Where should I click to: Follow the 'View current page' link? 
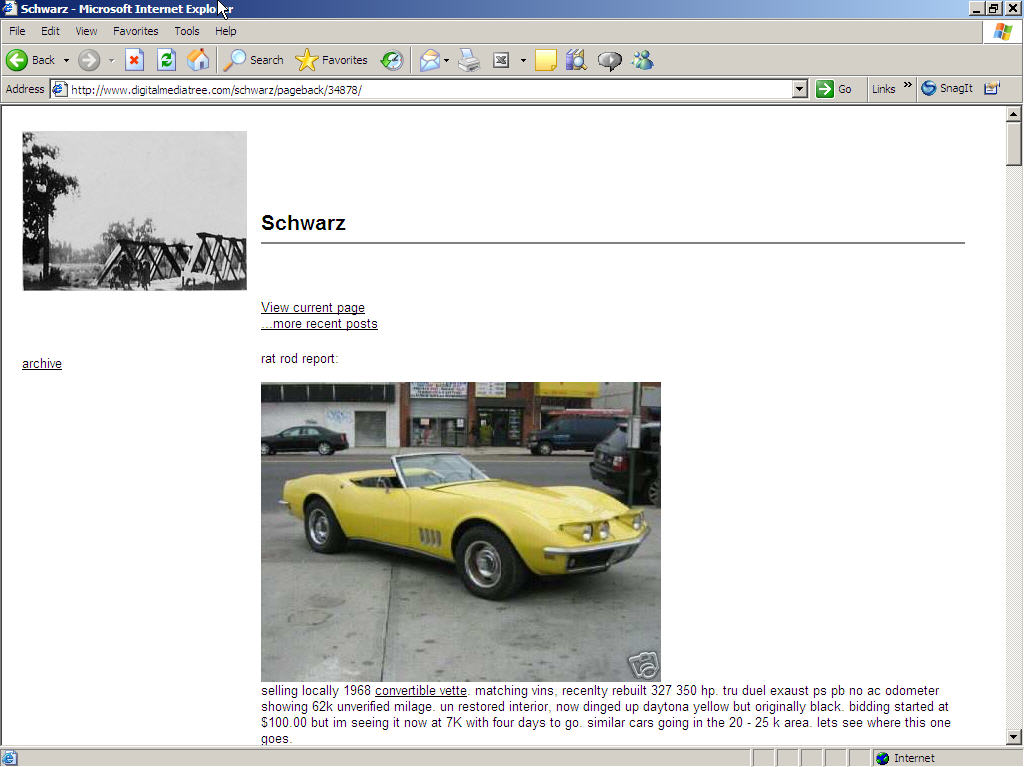coord(313,308)
